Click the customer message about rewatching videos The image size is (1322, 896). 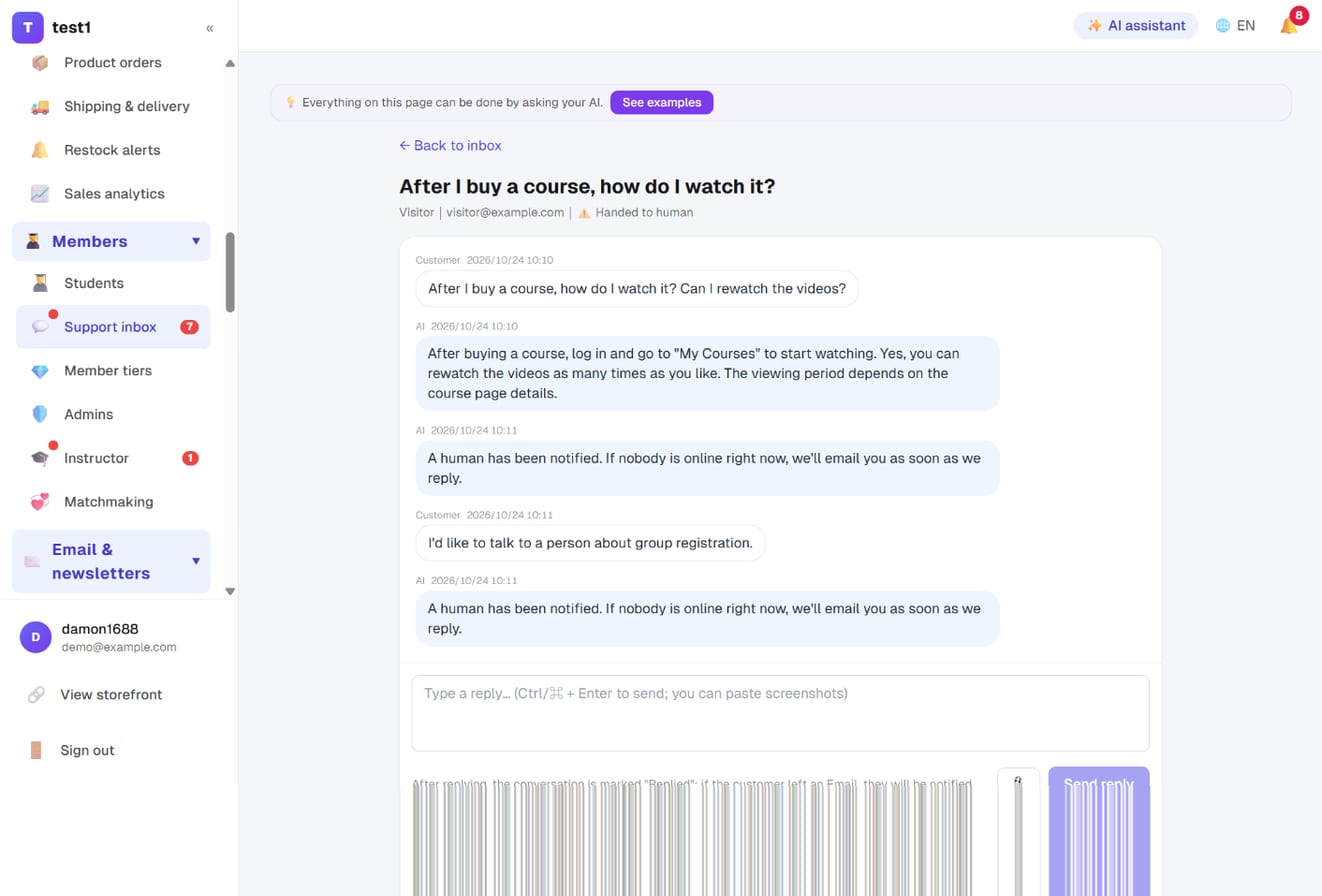(637, 289)
